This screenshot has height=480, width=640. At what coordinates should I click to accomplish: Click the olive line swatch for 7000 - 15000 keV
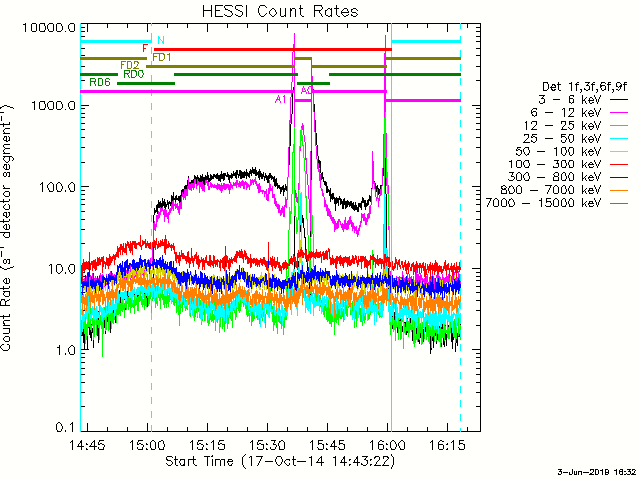tap(619, 203)
